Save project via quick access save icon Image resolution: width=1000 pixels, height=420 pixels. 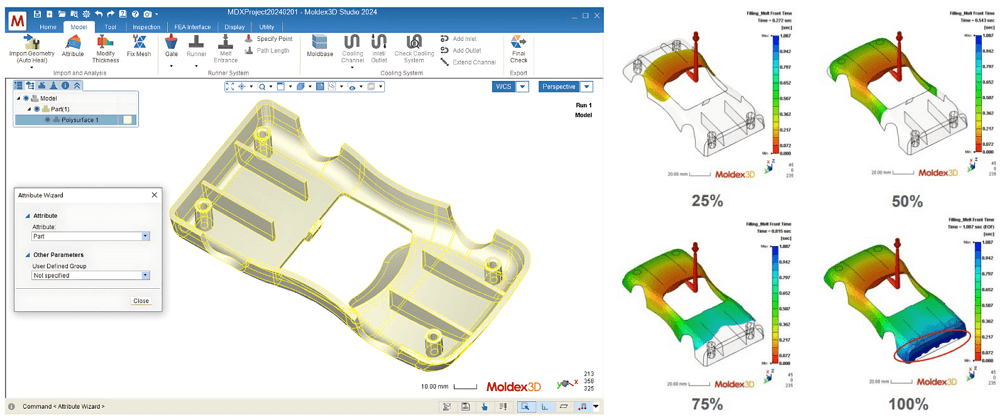click(38, 13)
